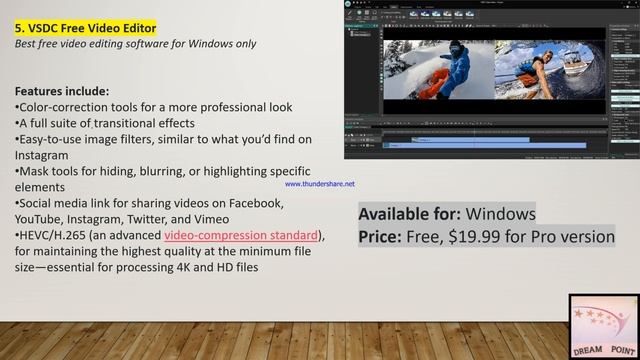The width and height of the screenshot is (640, 360).
Task: Click the snowboarder frame in VSDC preview
Action: click(x=439, y=69)
